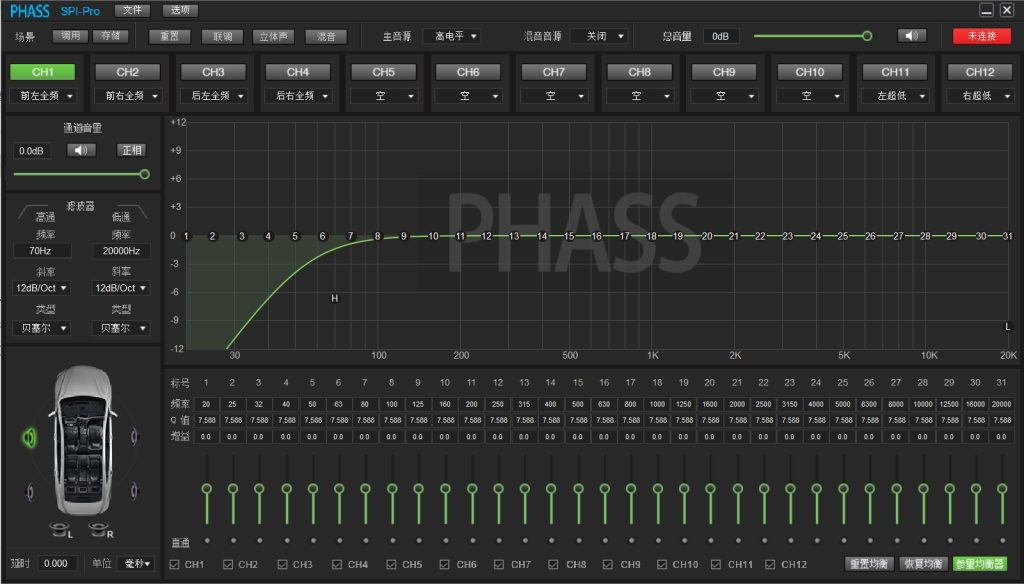Image resolution: width=1024 pixels, height=584 pixels.
Task: Open high-pass slope 12dB/Oct dropdown
Action: 41,288
